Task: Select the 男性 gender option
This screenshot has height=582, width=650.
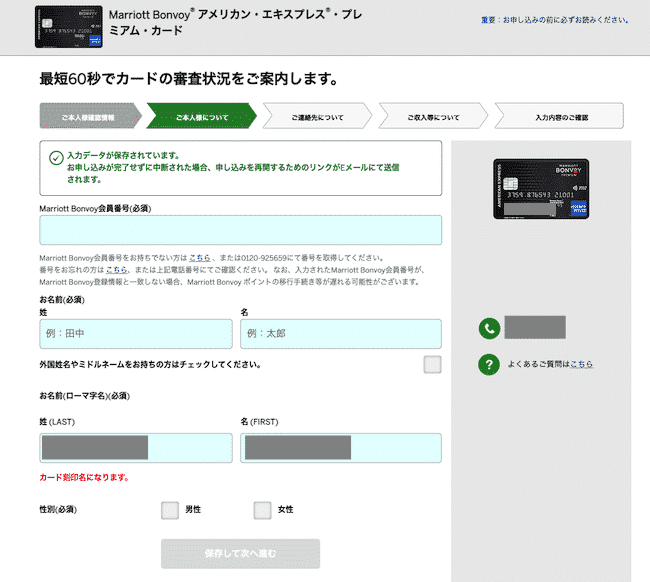Action: [170, 510]
